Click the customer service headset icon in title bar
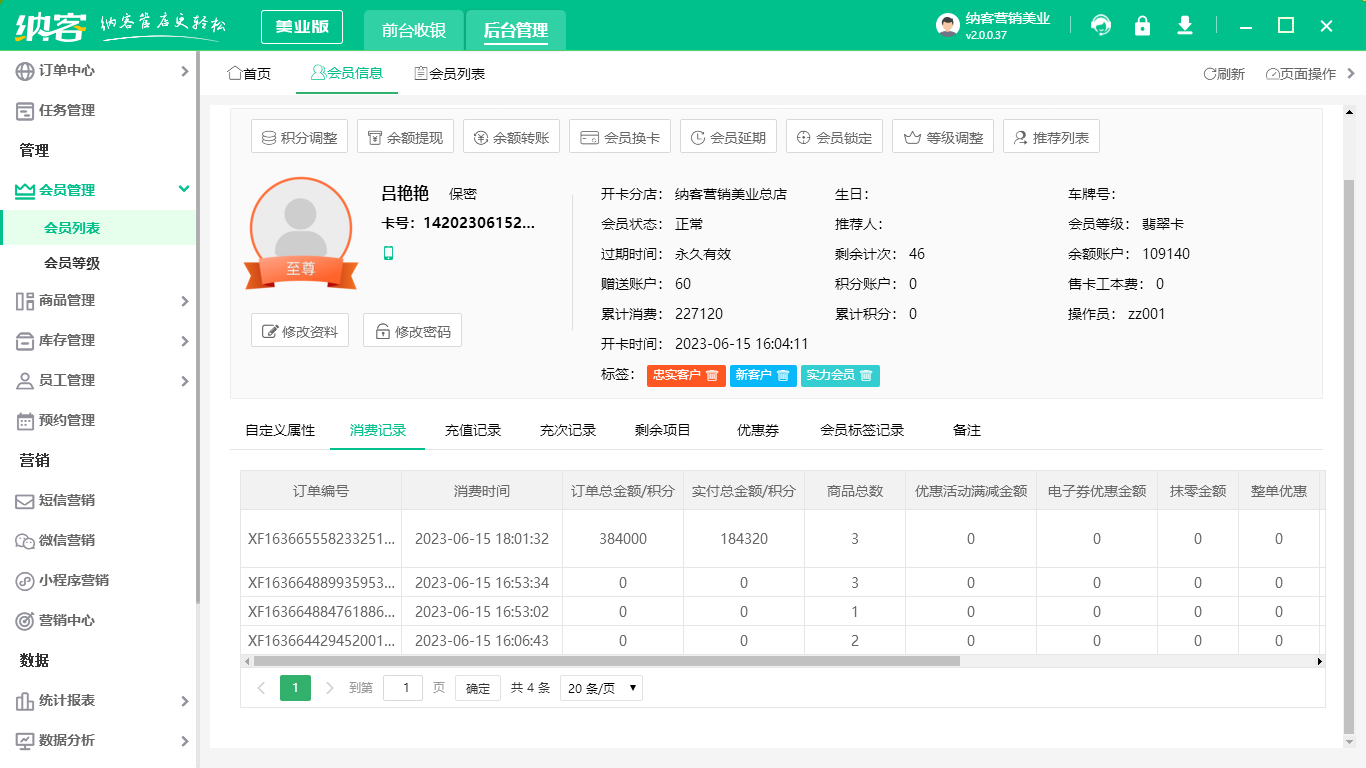 [1100, 25]
